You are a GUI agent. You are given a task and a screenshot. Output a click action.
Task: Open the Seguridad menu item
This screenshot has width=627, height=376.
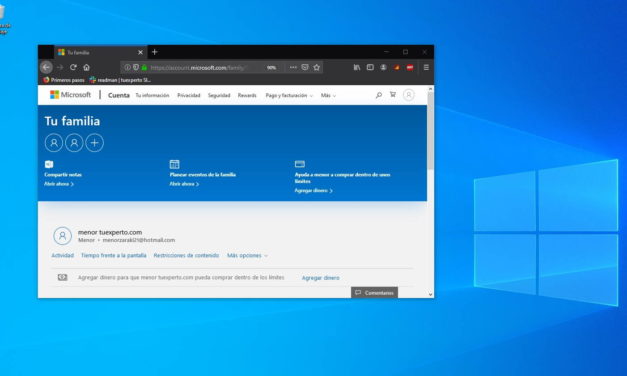pos(219,95)
